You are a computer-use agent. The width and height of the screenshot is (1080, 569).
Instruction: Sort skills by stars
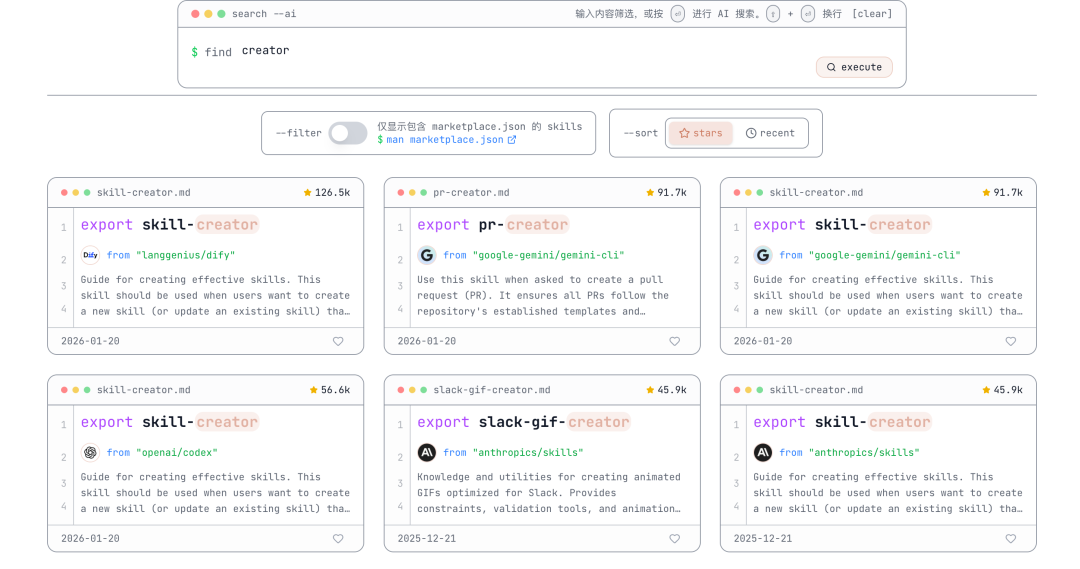pyautogui.click(x=700, y=133)
